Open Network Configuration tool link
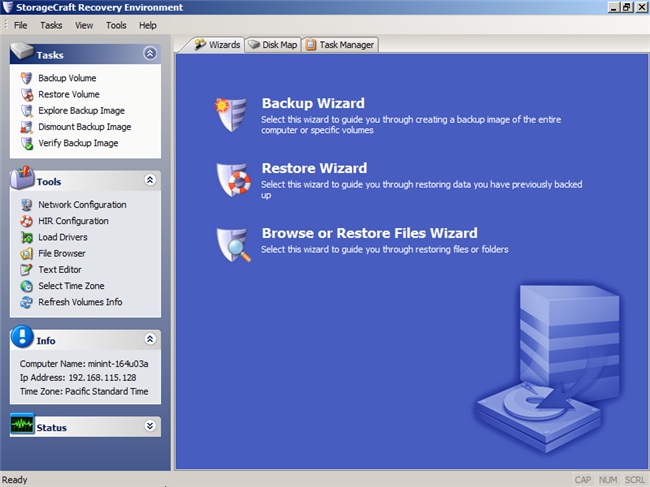The width and height of the screenshot is (650, 487). tap(82, 205)
